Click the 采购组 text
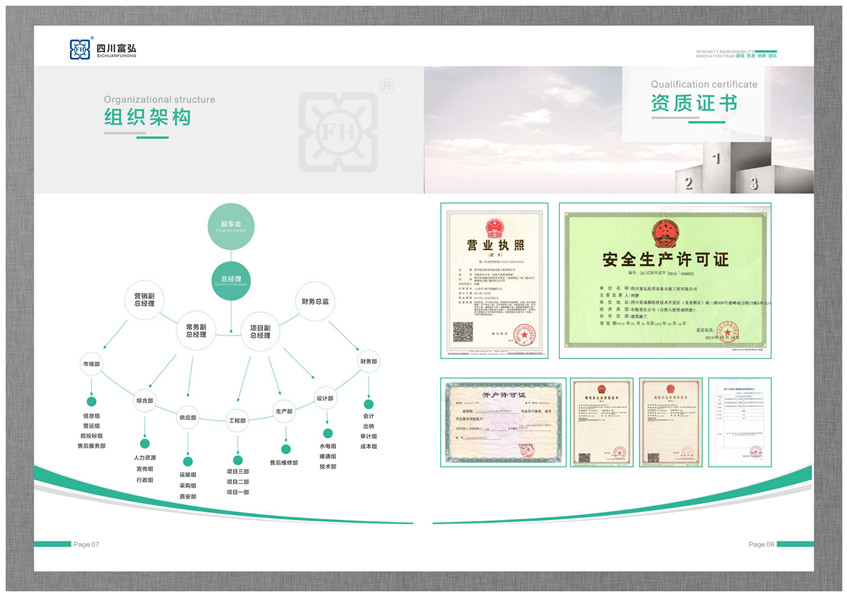 [x=188, y=486]
